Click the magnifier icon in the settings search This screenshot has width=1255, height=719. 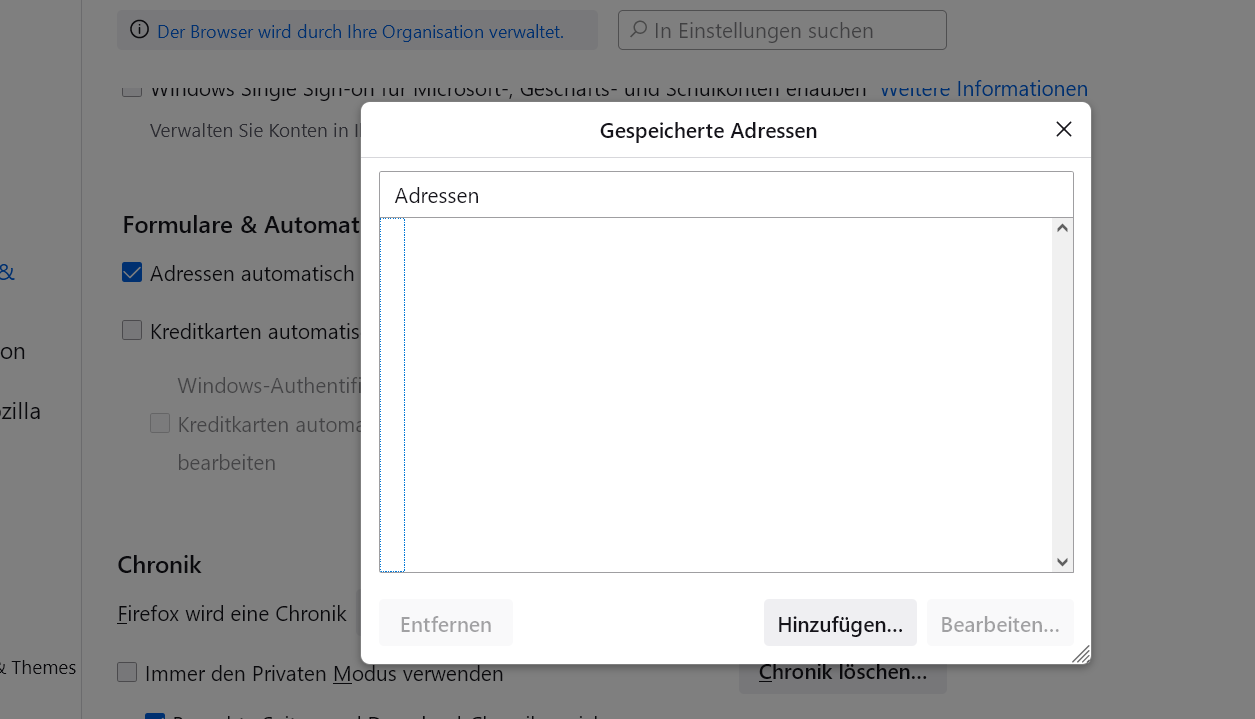pyautogui.click(x=638, y=31)
